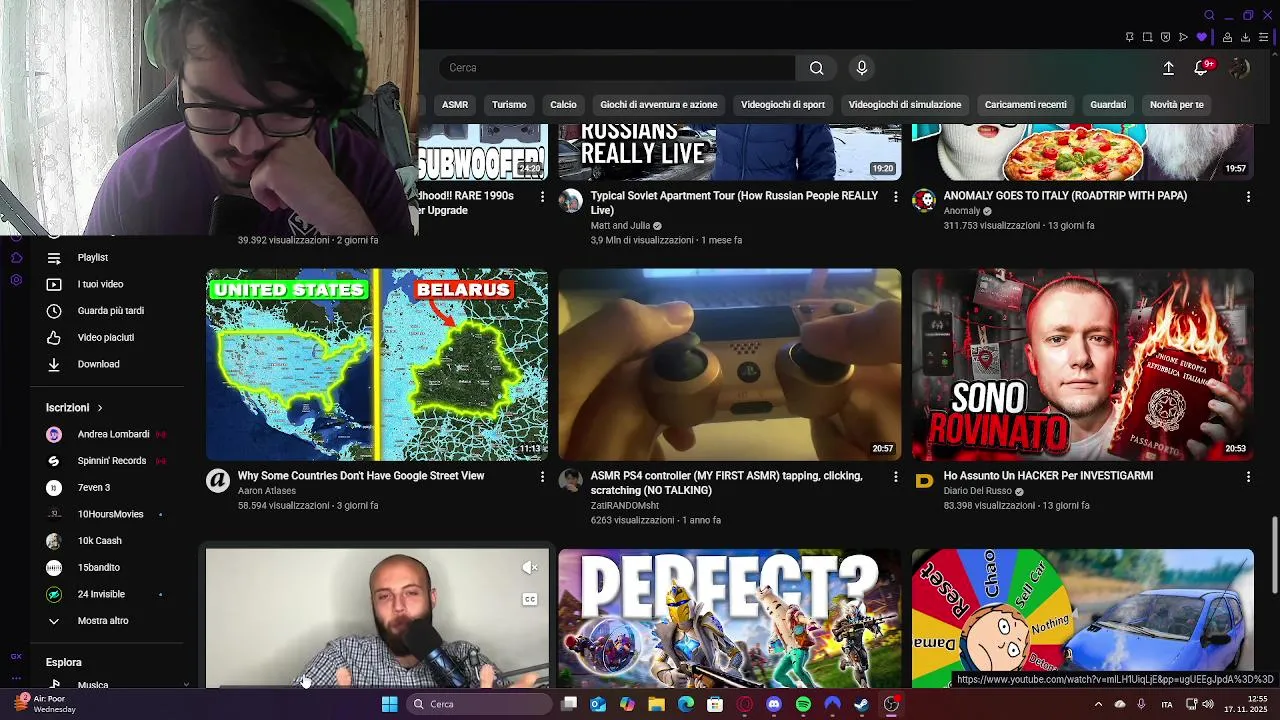
Task: Select the Calcio filter chip
Action: pos(563,104)
